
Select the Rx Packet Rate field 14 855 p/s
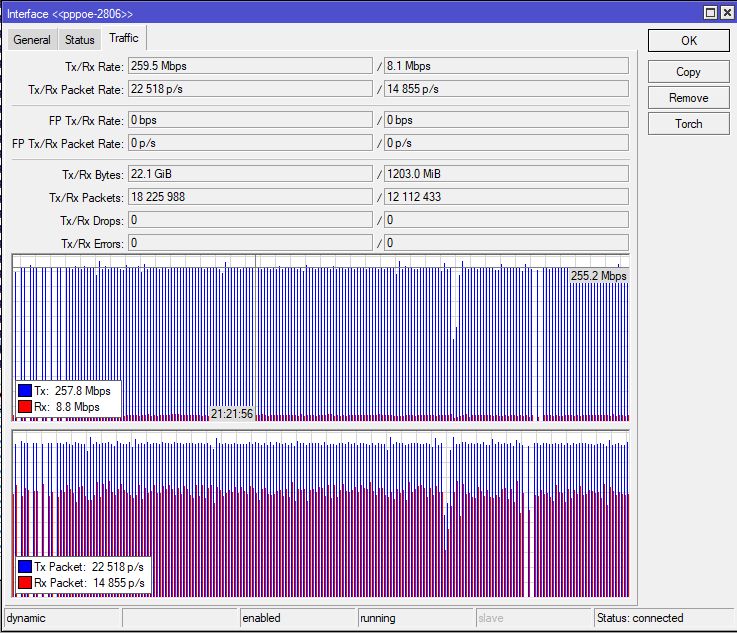click(x=506, y=89)
